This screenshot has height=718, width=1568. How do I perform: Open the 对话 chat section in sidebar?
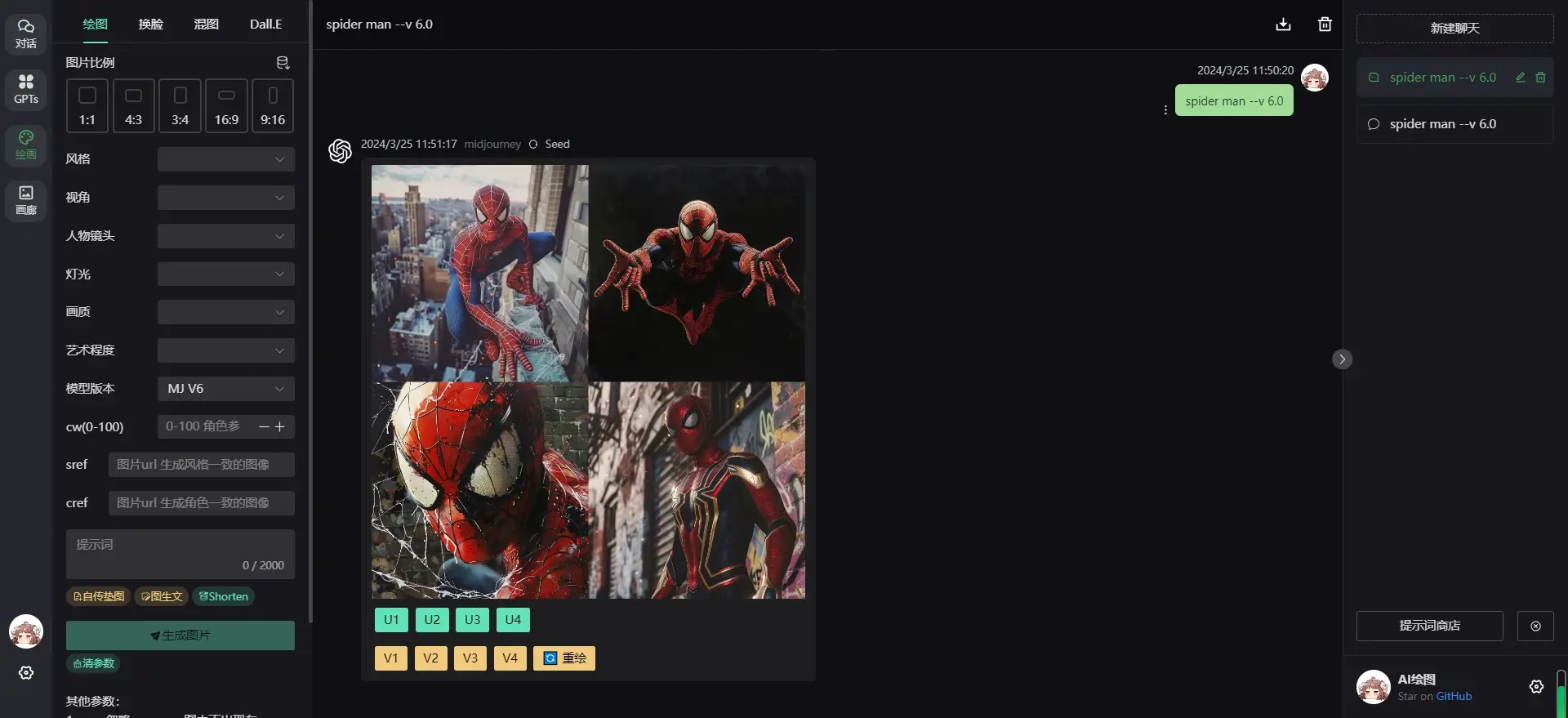[x=26, y=33]
